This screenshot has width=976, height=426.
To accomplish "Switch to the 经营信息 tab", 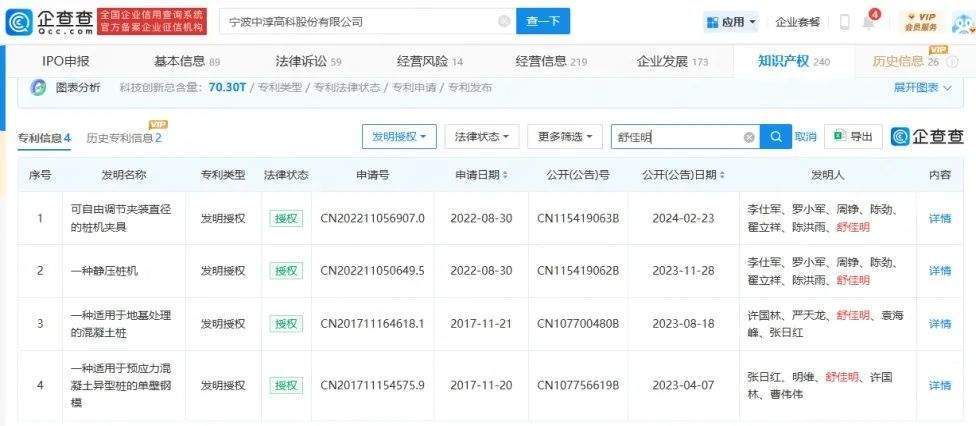I will click(551, 61).
